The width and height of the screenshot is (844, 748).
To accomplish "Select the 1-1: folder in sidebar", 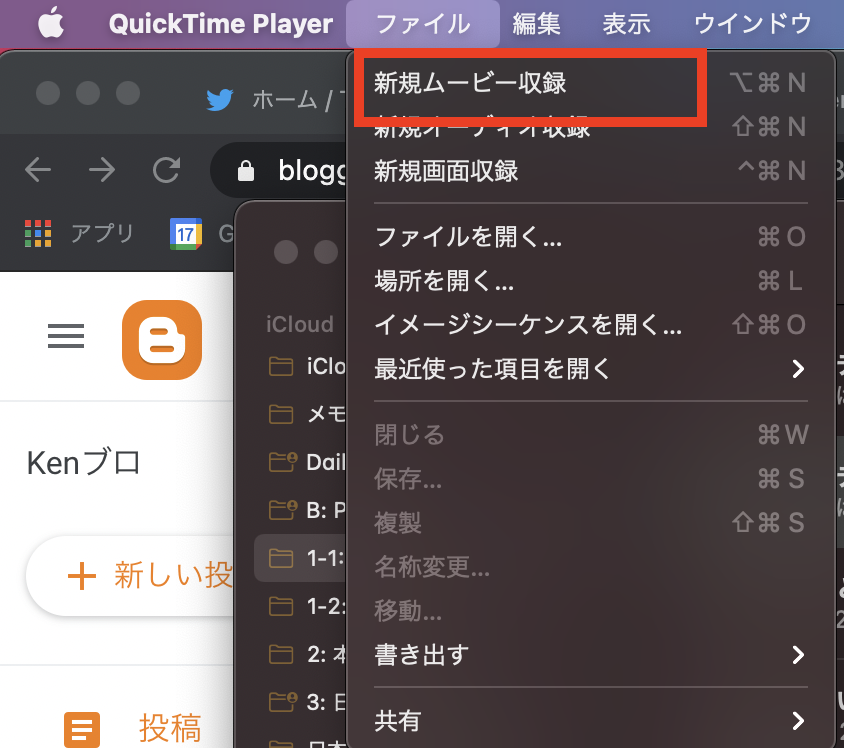I will (299, 558).
